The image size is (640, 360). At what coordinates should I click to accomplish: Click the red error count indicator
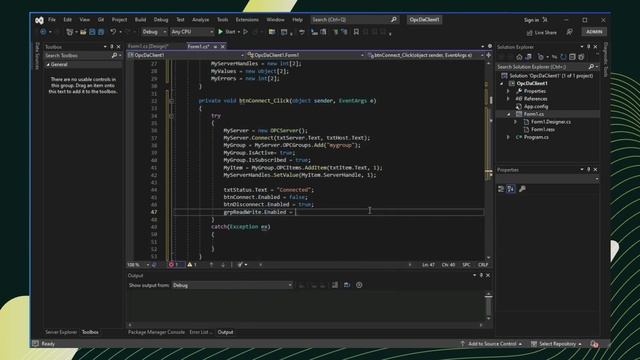(173, 264)
